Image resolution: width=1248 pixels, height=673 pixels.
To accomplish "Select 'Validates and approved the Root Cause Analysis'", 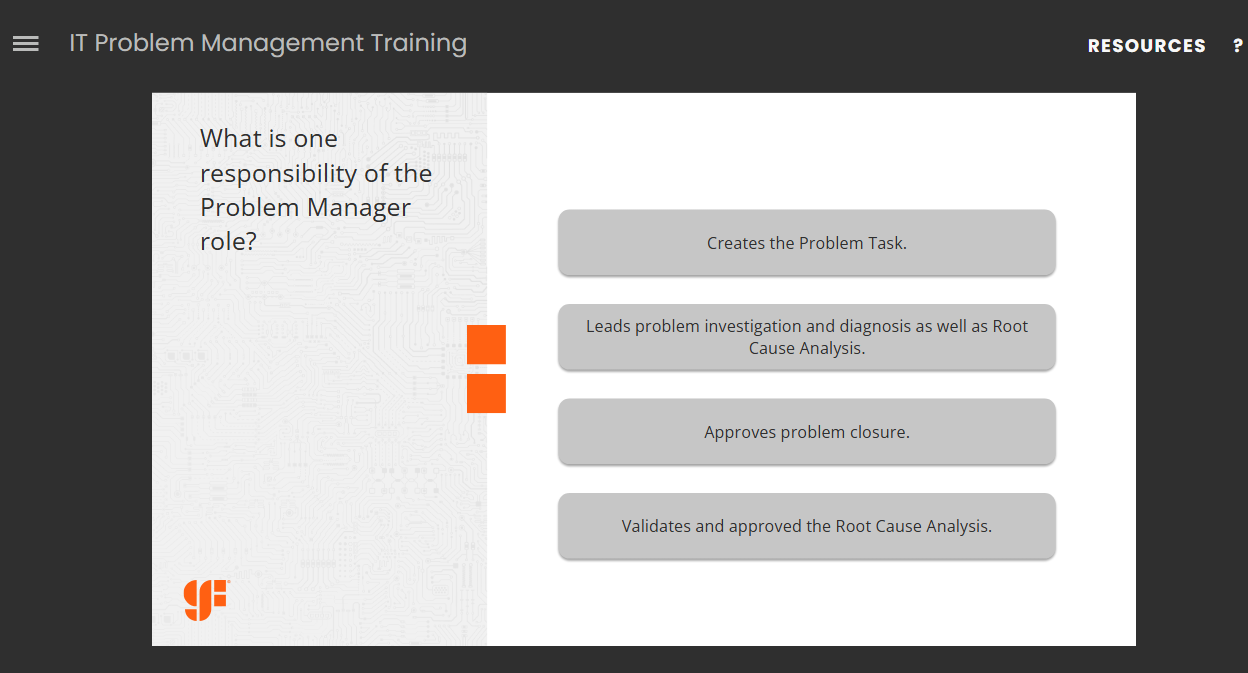I will coord(806,526).
